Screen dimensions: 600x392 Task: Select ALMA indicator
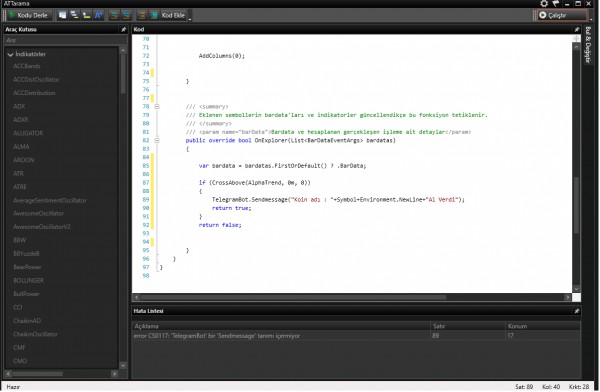[x=21, y=146]
